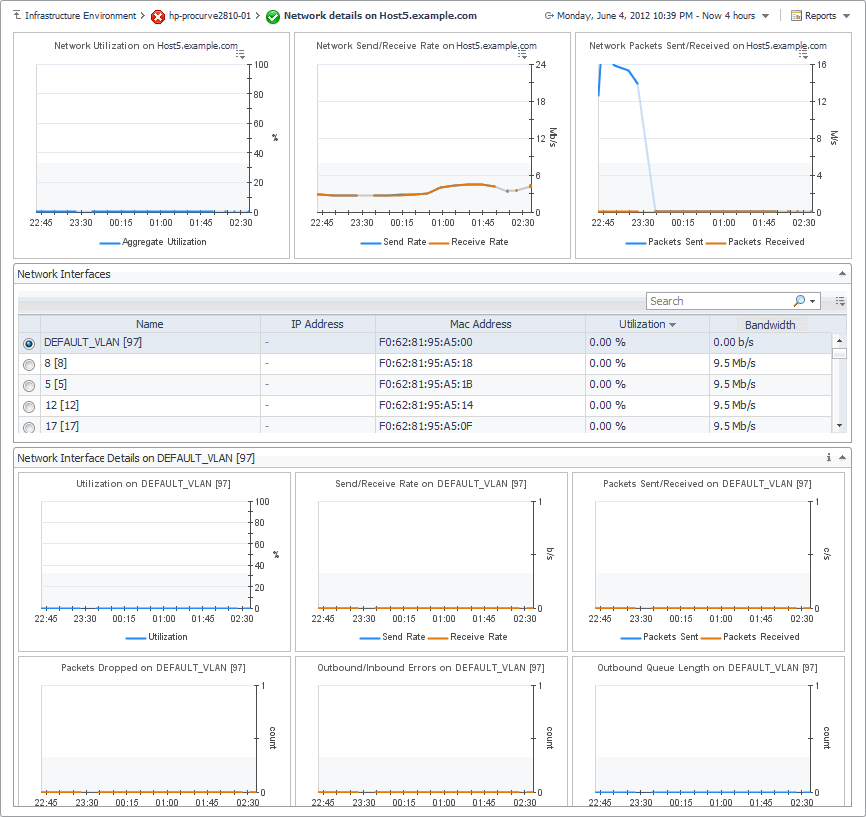Select the 8 [8] interface radio button
The image size is (866, 817).
[29, 365]
